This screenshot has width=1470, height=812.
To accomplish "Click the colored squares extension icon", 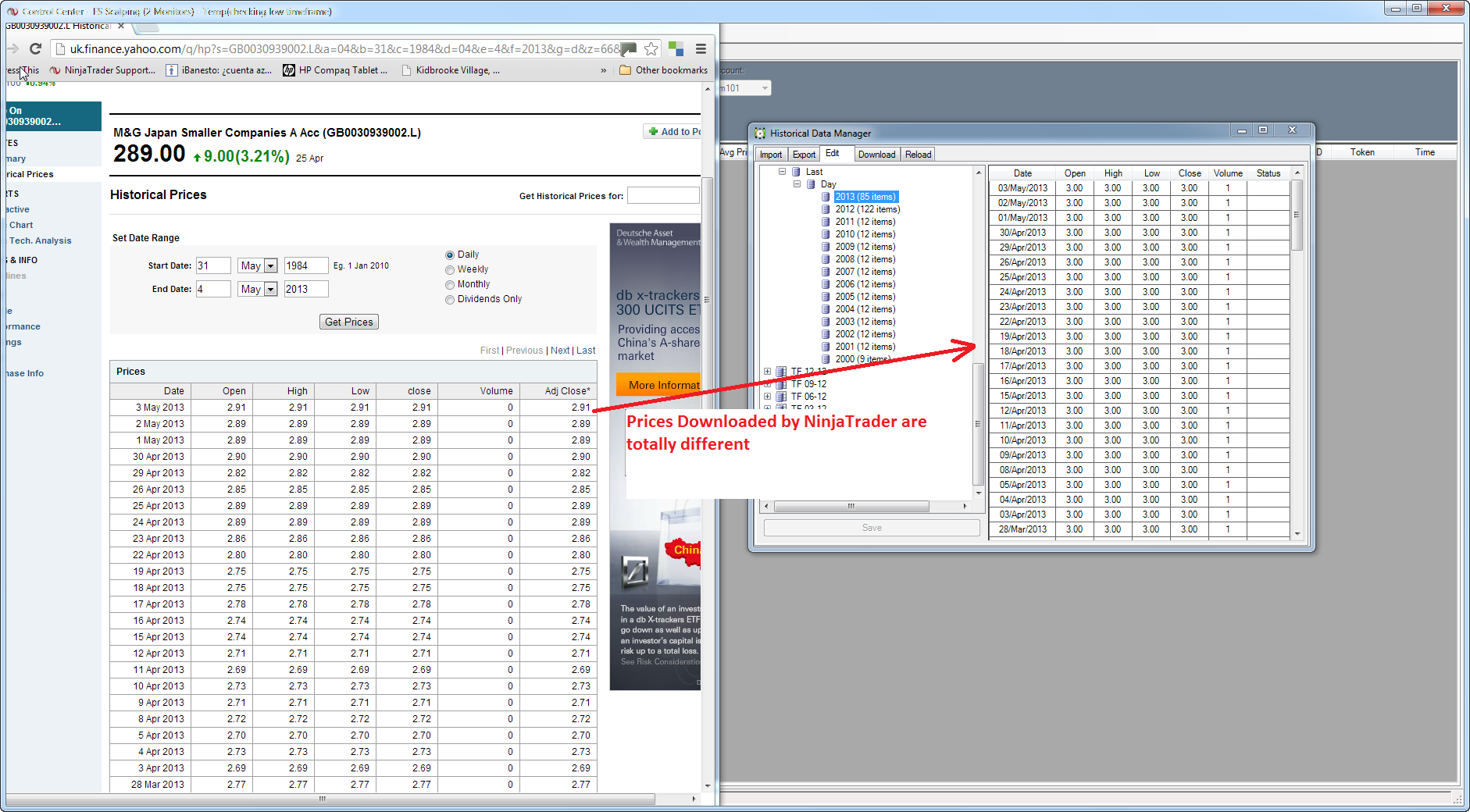I will [x=676, y=49].
